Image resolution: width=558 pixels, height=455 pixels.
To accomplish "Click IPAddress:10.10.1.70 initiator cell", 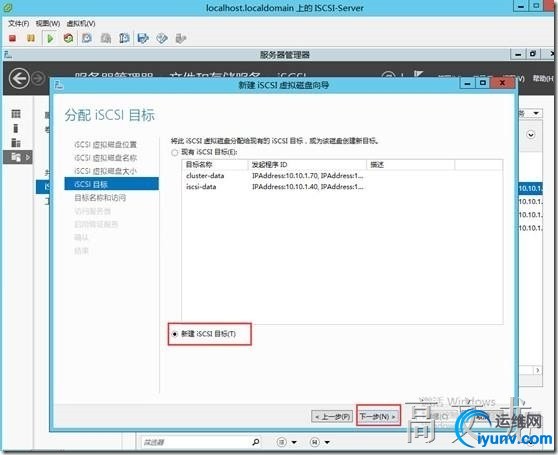I will point(307,176).
